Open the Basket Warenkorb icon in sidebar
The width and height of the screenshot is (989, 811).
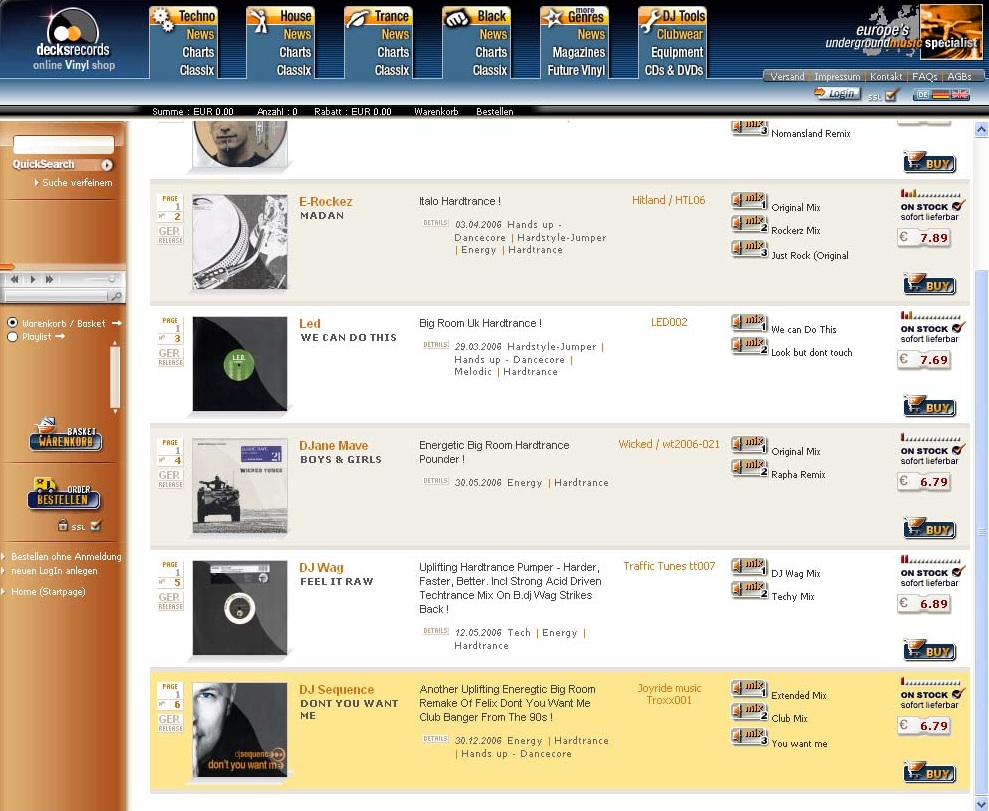(x=66, y=435)
